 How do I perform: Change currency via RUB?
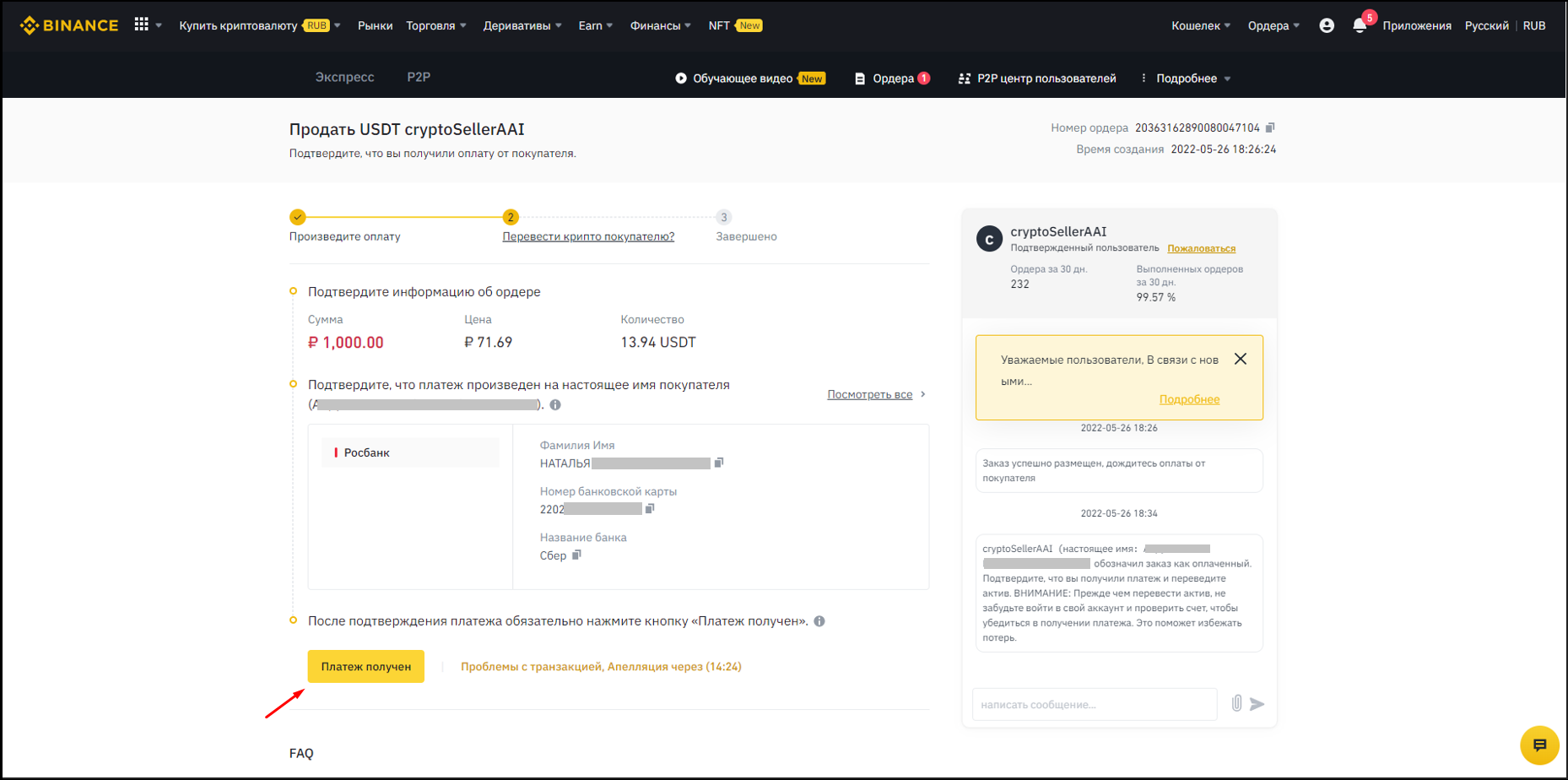click(1534, 25)
